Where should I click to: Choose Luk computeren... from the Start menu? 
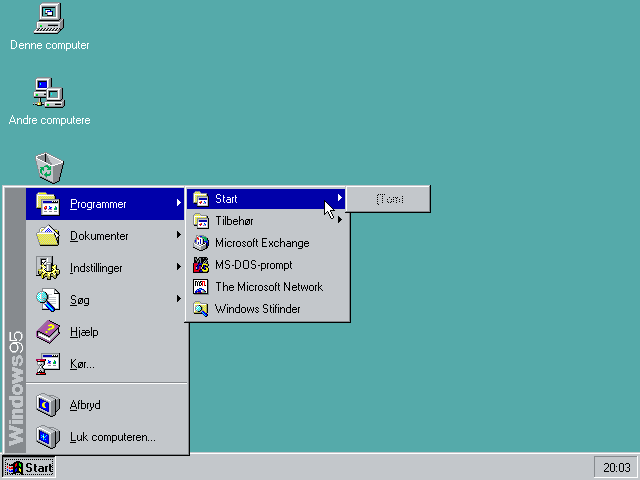coord(105,437)
